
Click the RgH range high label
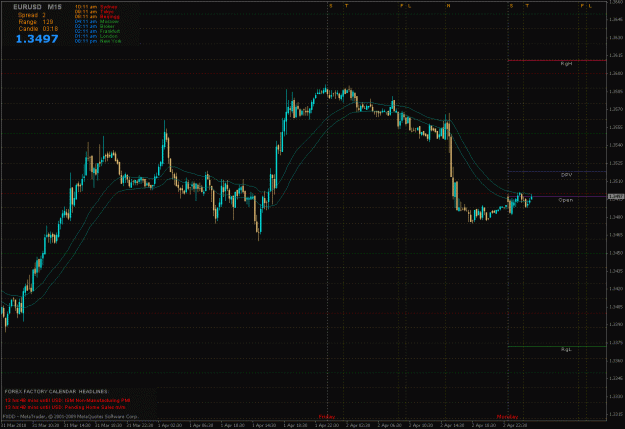pyautogui.click(x=566, y=64)
